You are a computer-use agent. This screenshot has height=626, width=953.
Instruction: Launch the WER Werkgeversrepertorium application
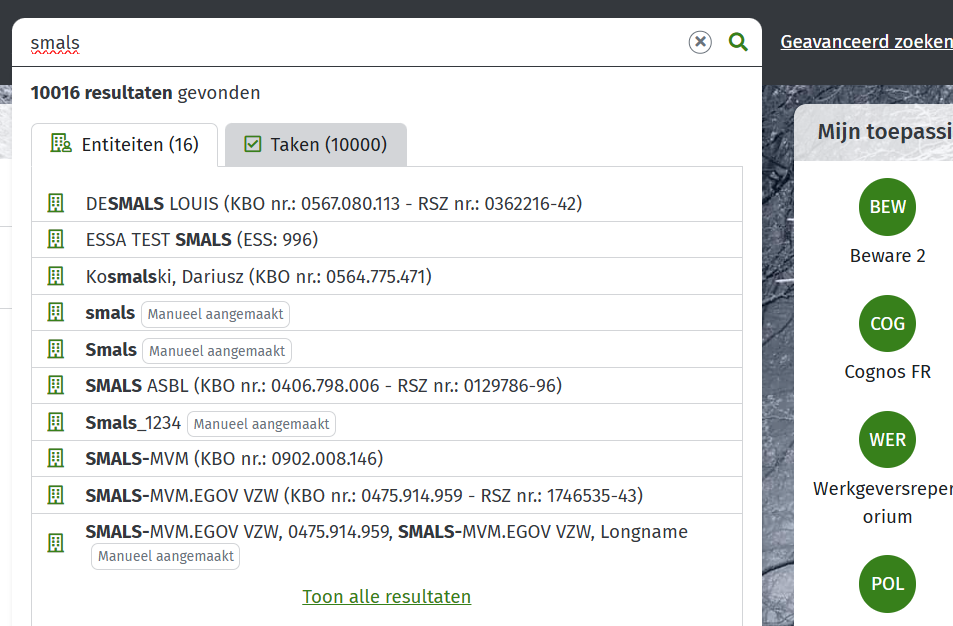tap(887, 439)
